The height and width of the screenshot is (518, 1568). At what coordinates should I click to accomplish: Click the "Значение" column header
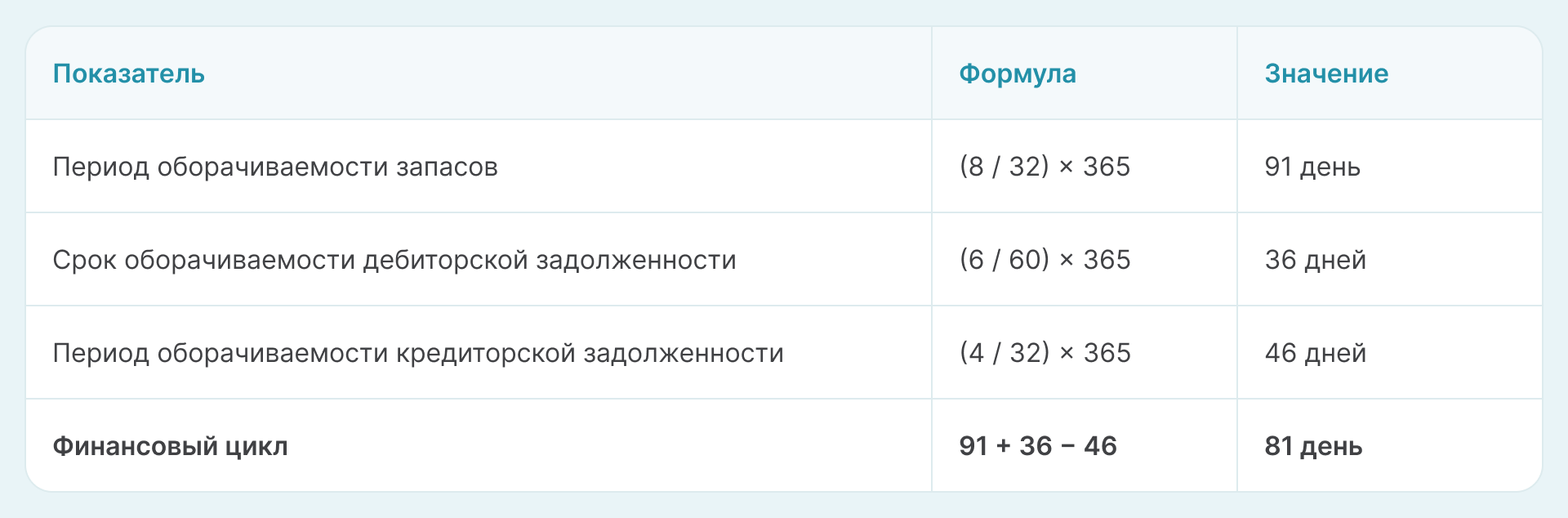tap(1326, 74)
